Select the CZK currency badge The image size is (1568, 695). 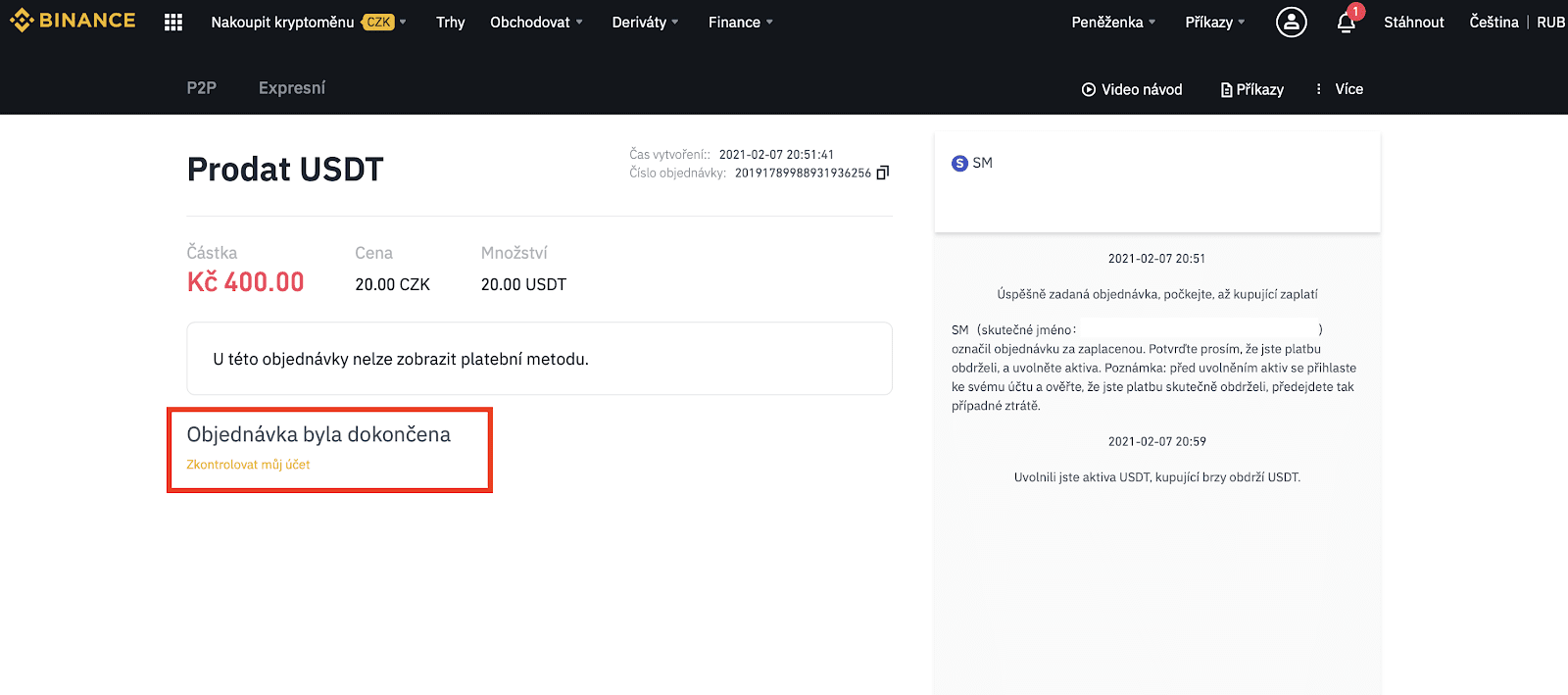[378, 23]
